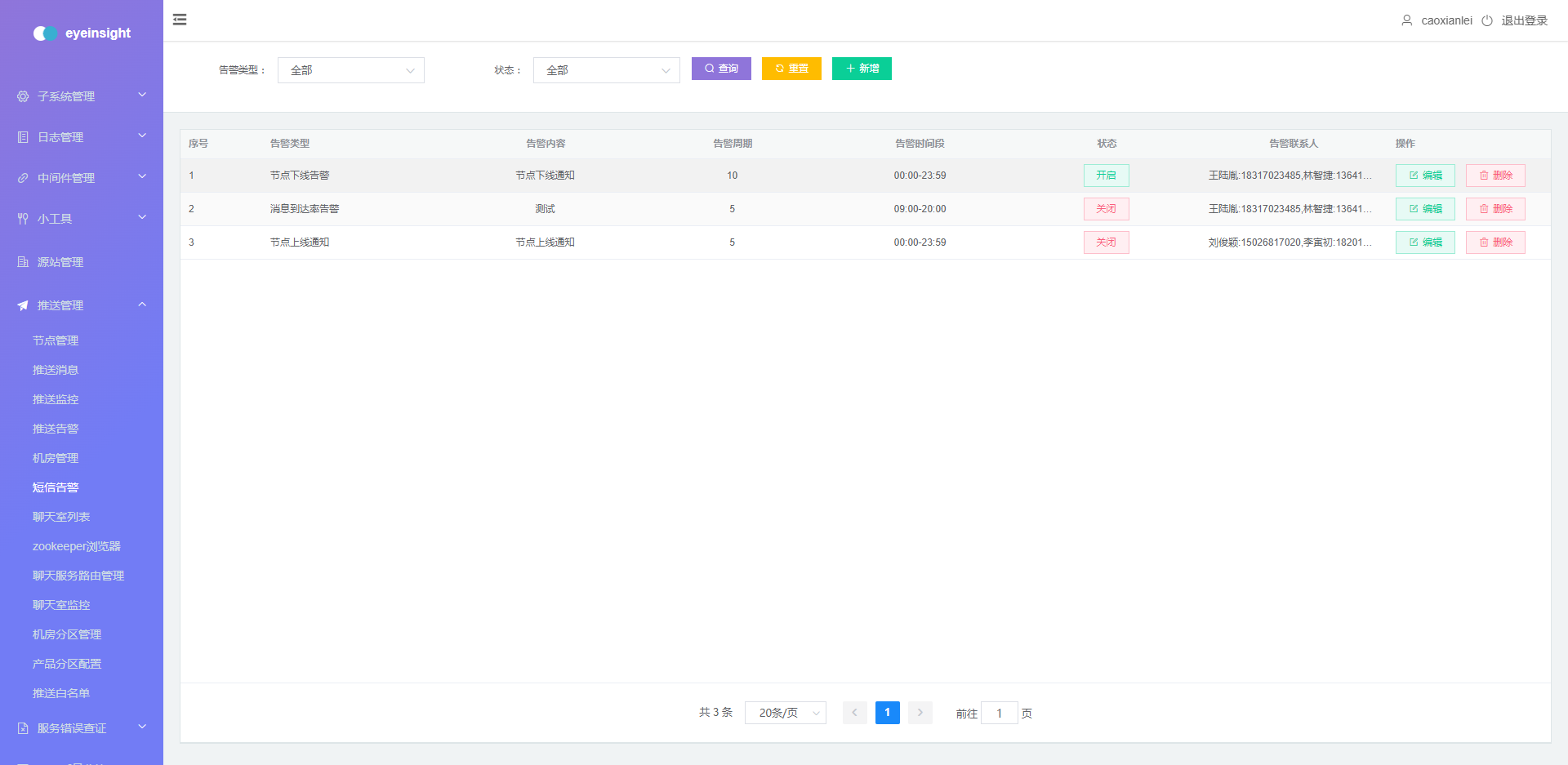Expand the 服务错误查证 menu chevron
Viewport: 1568px width, 765px height.
point(142,727)
